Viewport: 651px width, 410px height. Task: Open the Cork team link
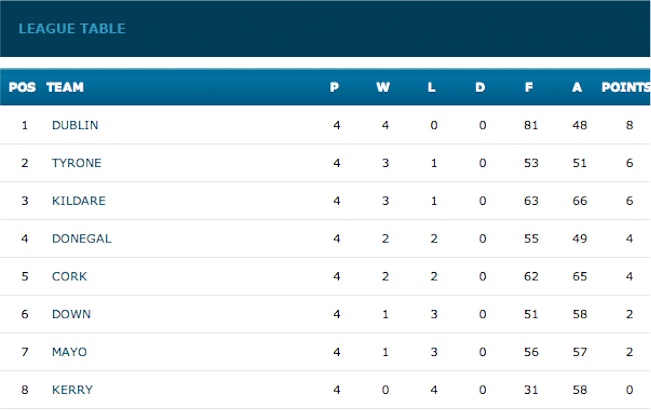click(69, 276)
